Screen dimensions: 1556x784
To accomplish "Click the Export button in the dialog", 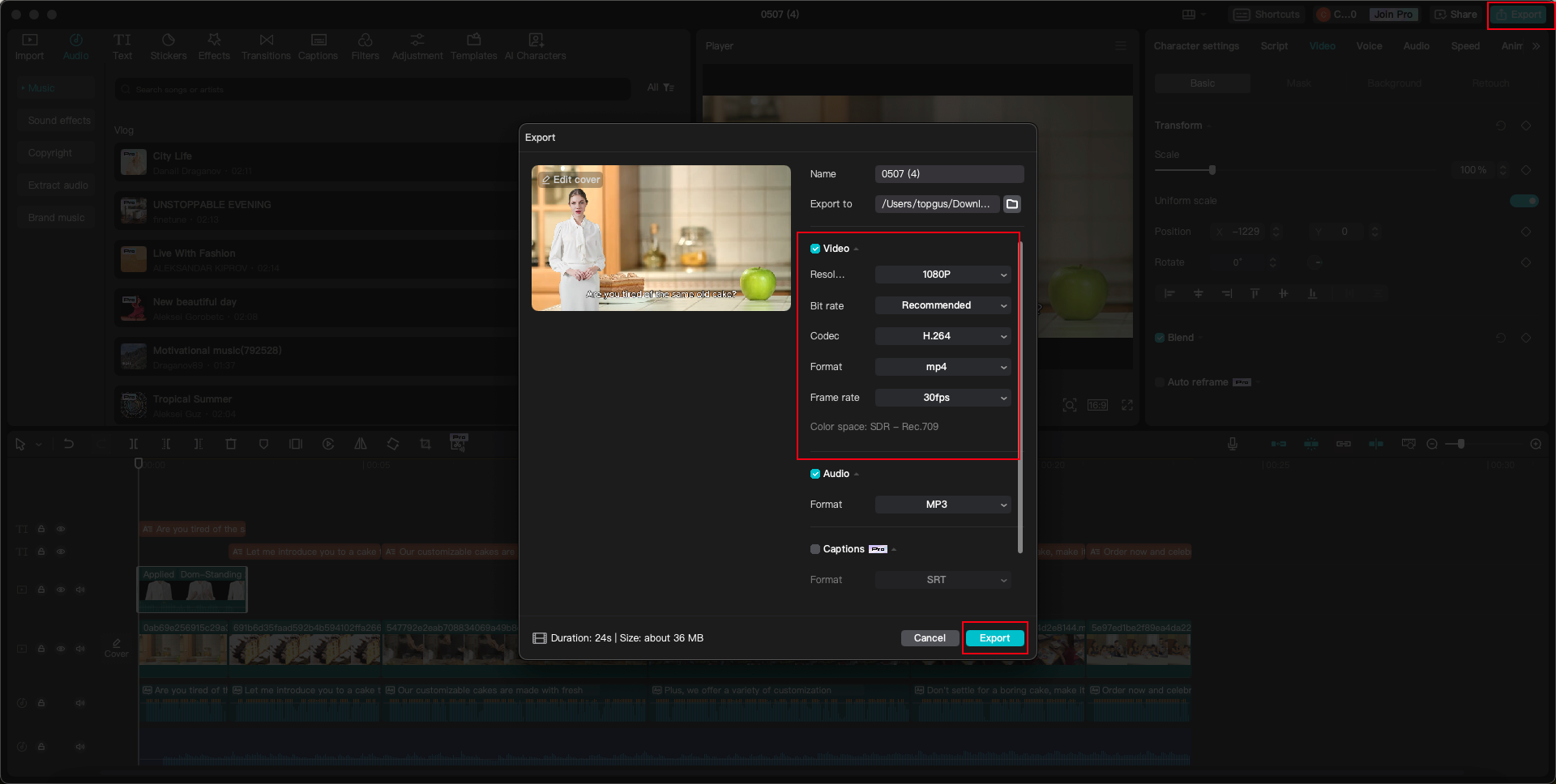I will (x=994, y=638).
